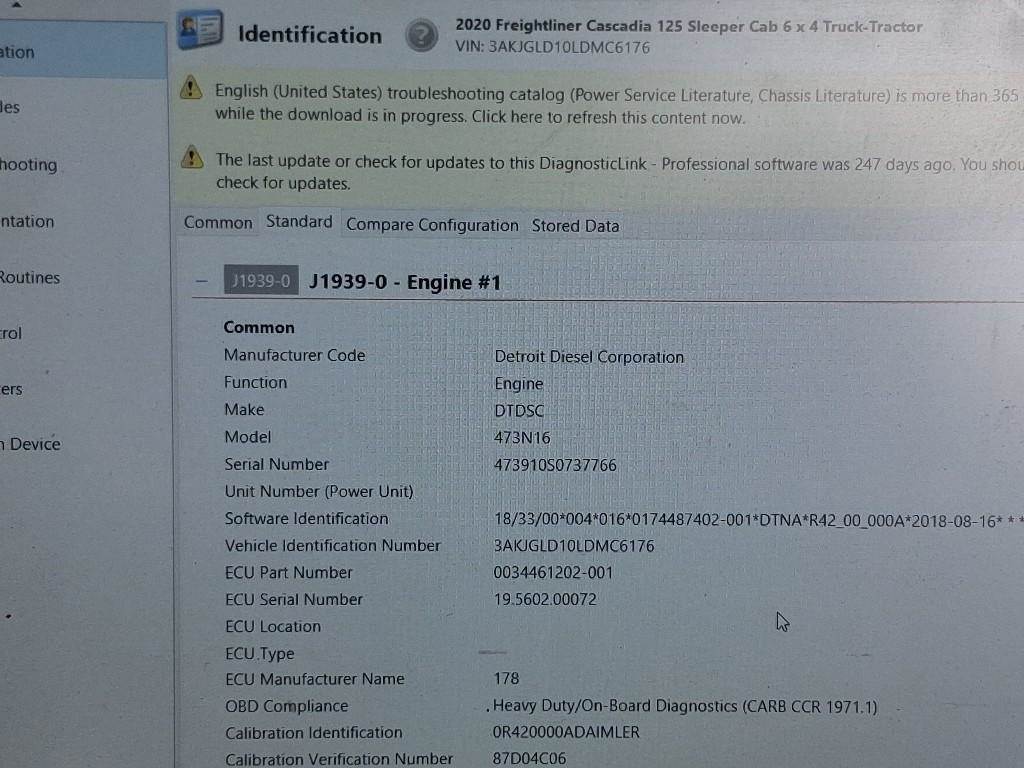Open the Compare Configuration tab
Screen dimensions: 1024x768
point(432,225)
